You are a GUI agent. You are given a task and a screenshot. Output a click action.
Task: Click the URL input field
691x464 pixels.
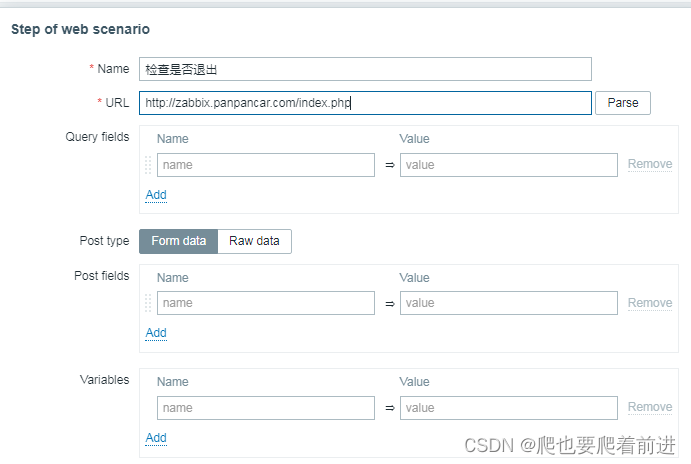[x=365, y=103]
